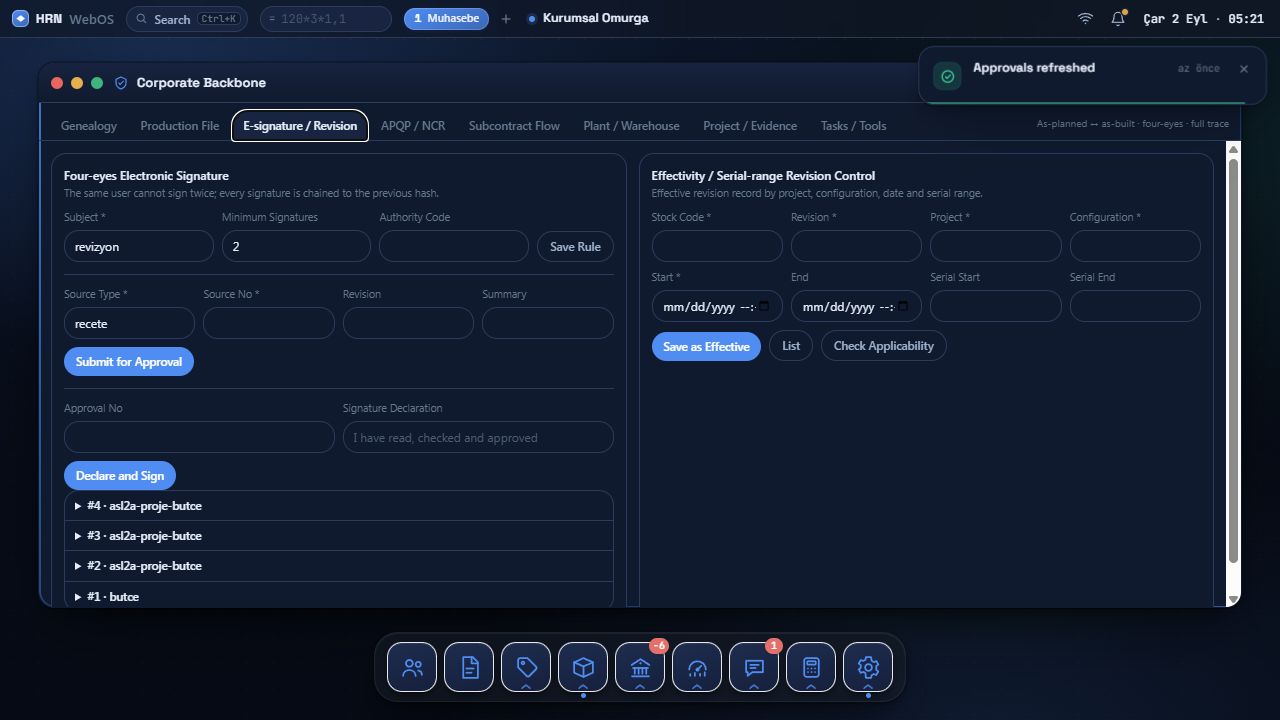
Task: Open the Plant / Warehouse tab
Action: click(631, 126)
